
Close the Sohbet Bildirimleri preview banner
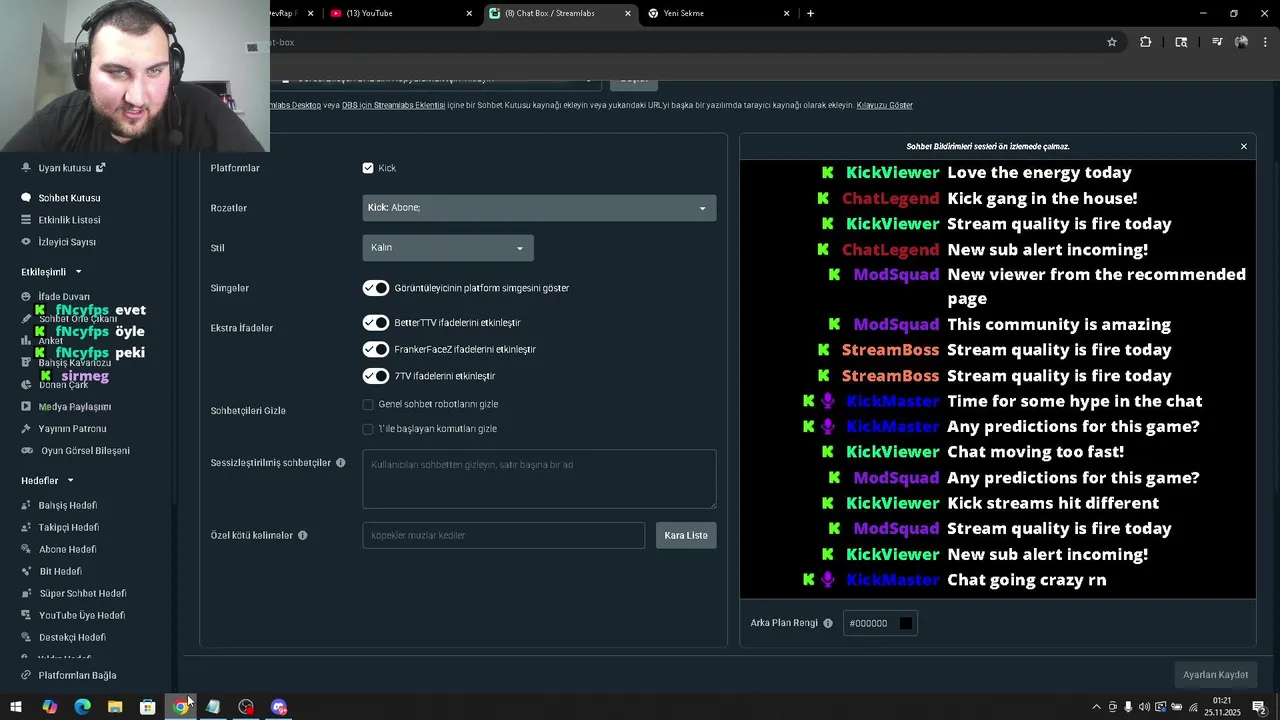1244,146
